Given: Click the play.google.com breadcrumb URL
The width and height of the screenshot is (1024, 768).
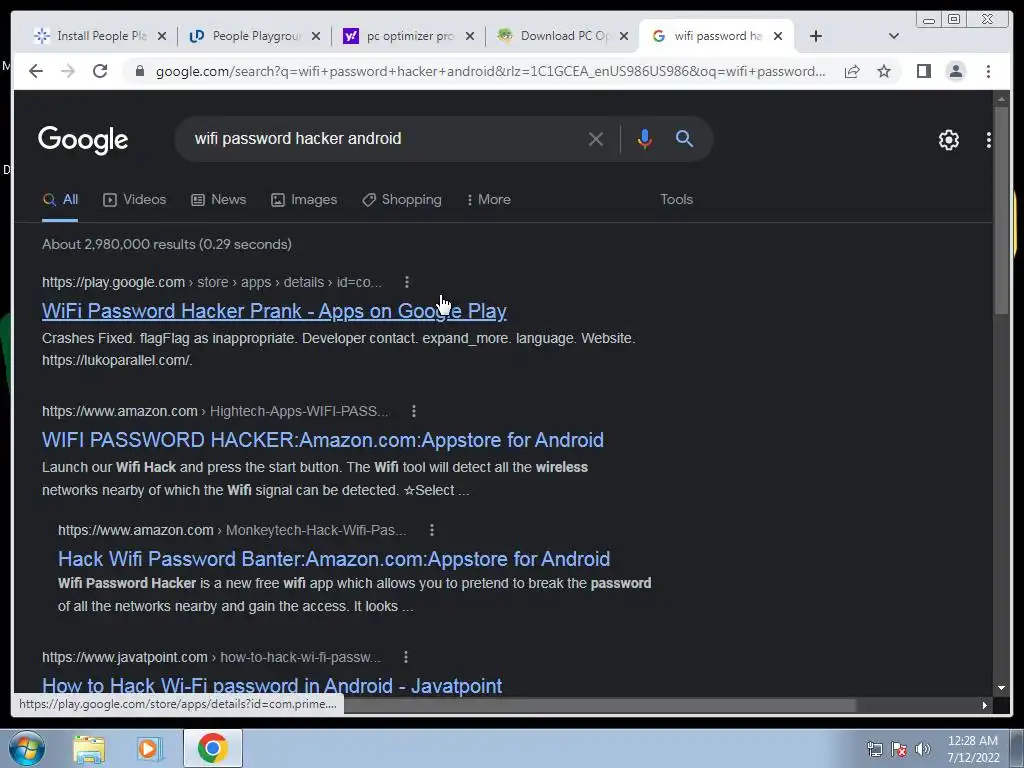Looking at the screenshot, I should tap(212, 282).
